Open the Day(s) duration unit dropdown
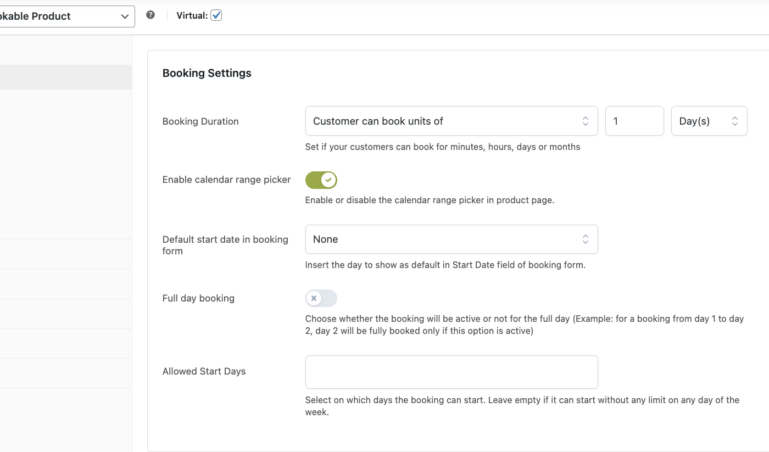 click(x=708, y=121)
